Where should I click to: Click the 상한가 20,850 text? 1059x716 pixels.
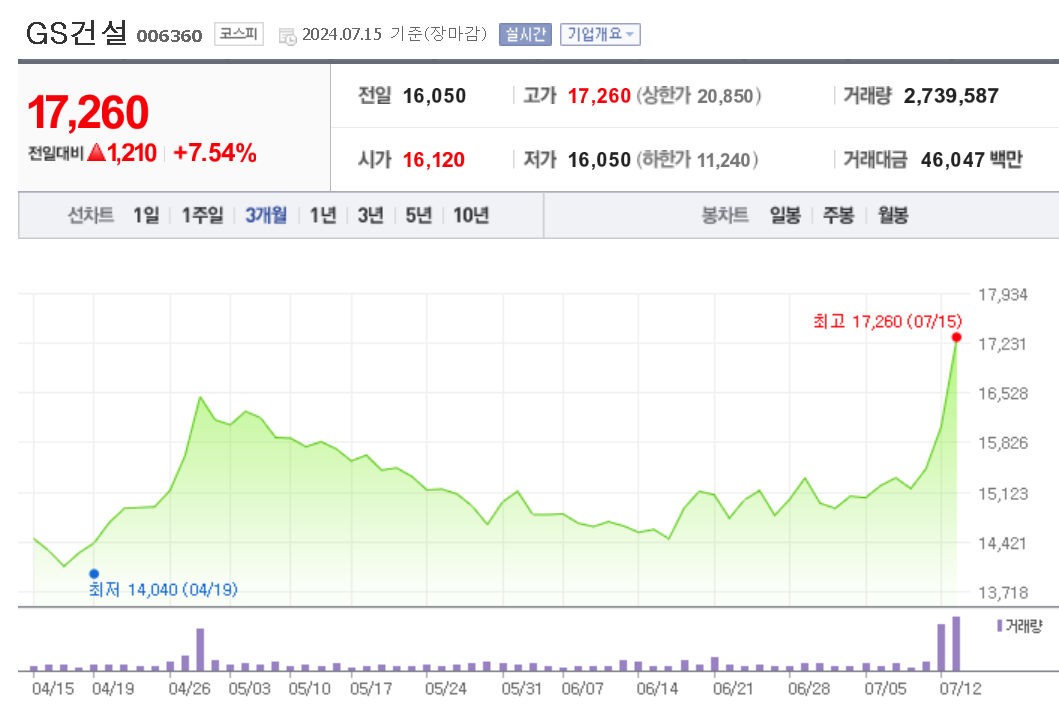pyautogui.click(x=699, y=96)
